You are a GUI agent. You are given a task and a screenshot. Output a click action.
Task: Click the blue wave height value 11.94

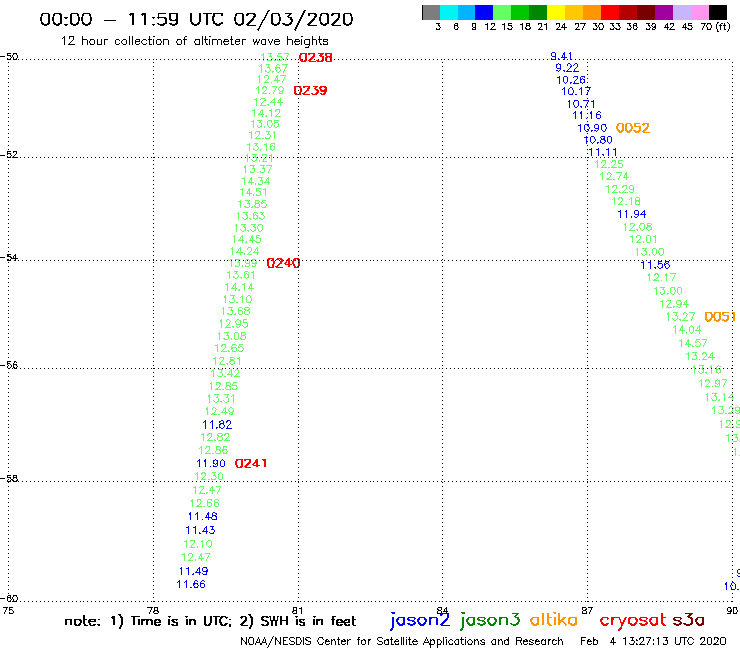tap(632, 215)
